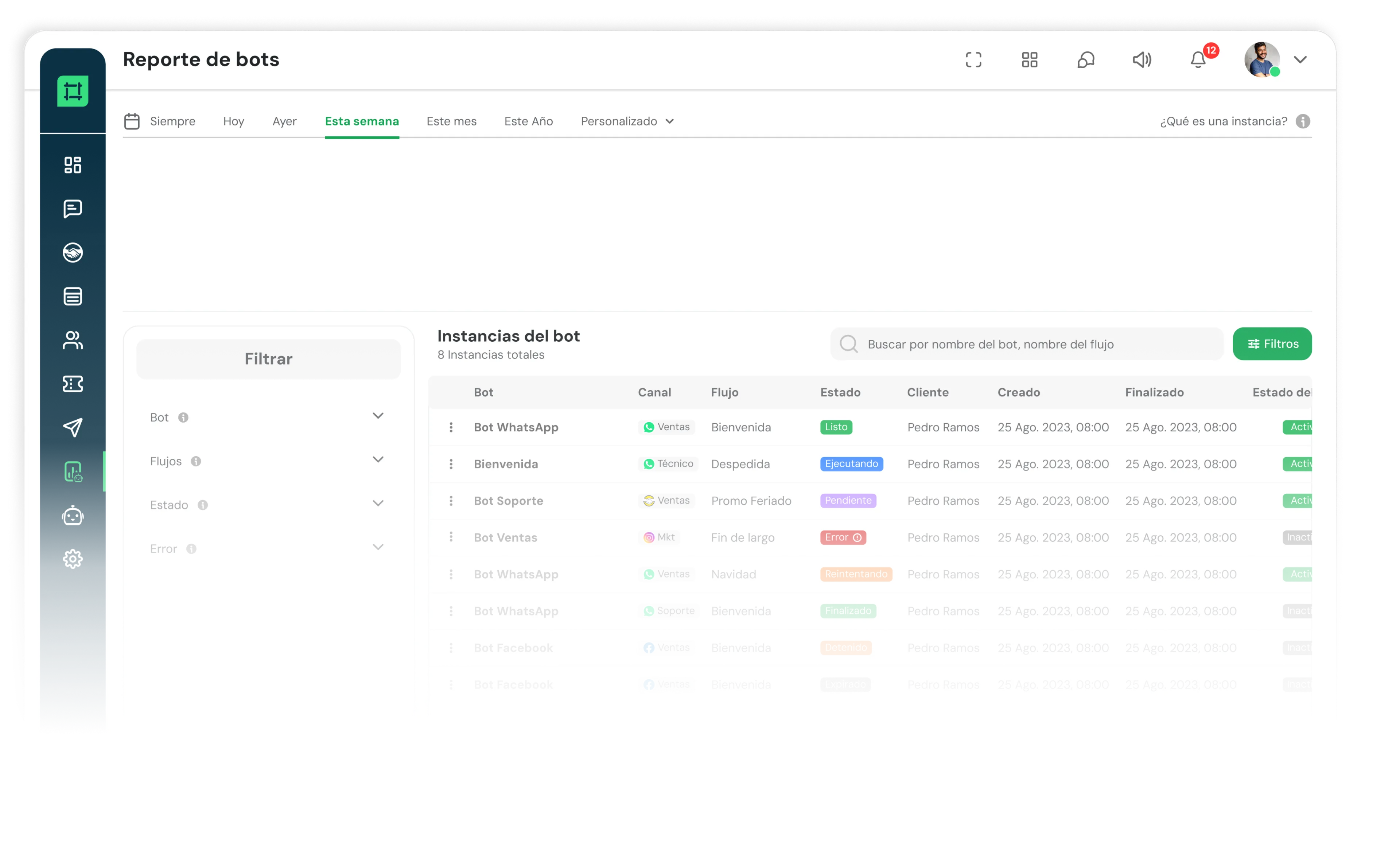The height and width of the screenshot is (862, 1400).
Task: Toggle fullscreen mode icon in header
Action: [973, 60]
